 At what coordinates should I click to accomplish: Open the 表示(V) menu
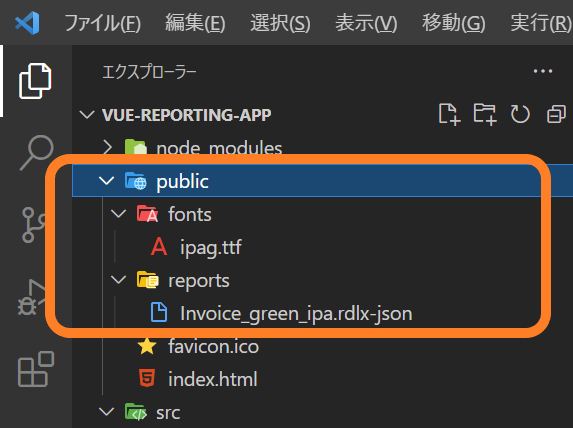(366, 23)
